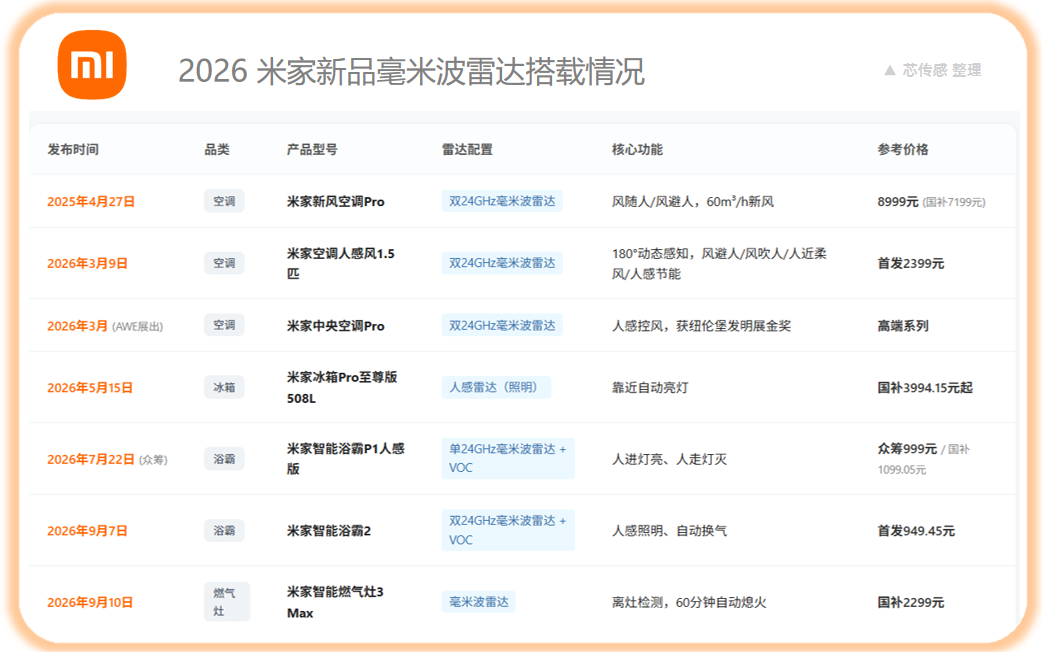
Task: Click the 浴霸 tag in 浴霸P1人感版 row
Action: coord(224,459)
